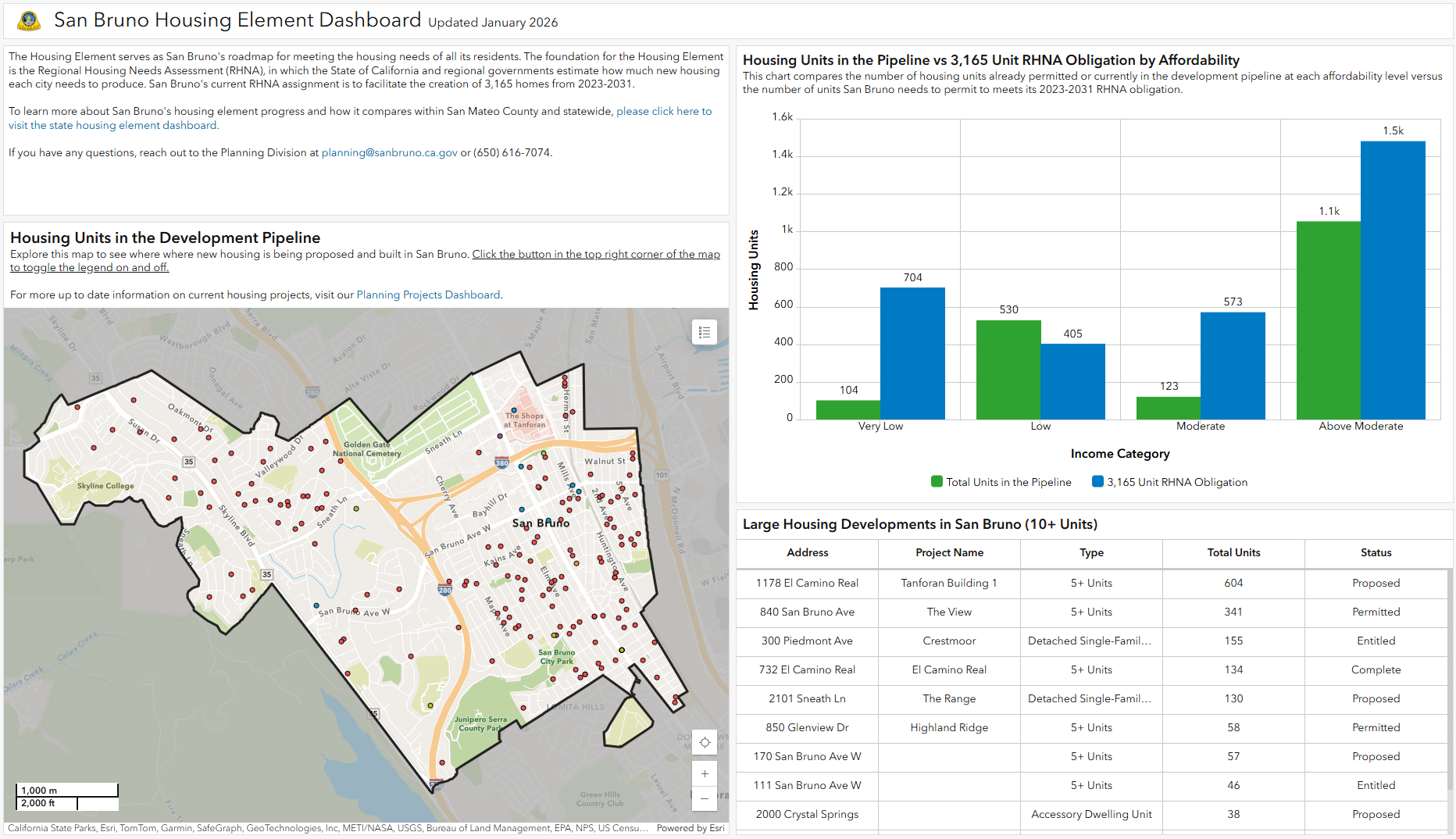This screenshot has width=1456, height=839.
Task: Sort the table by Total Units
Action: tap(1233, 553)
